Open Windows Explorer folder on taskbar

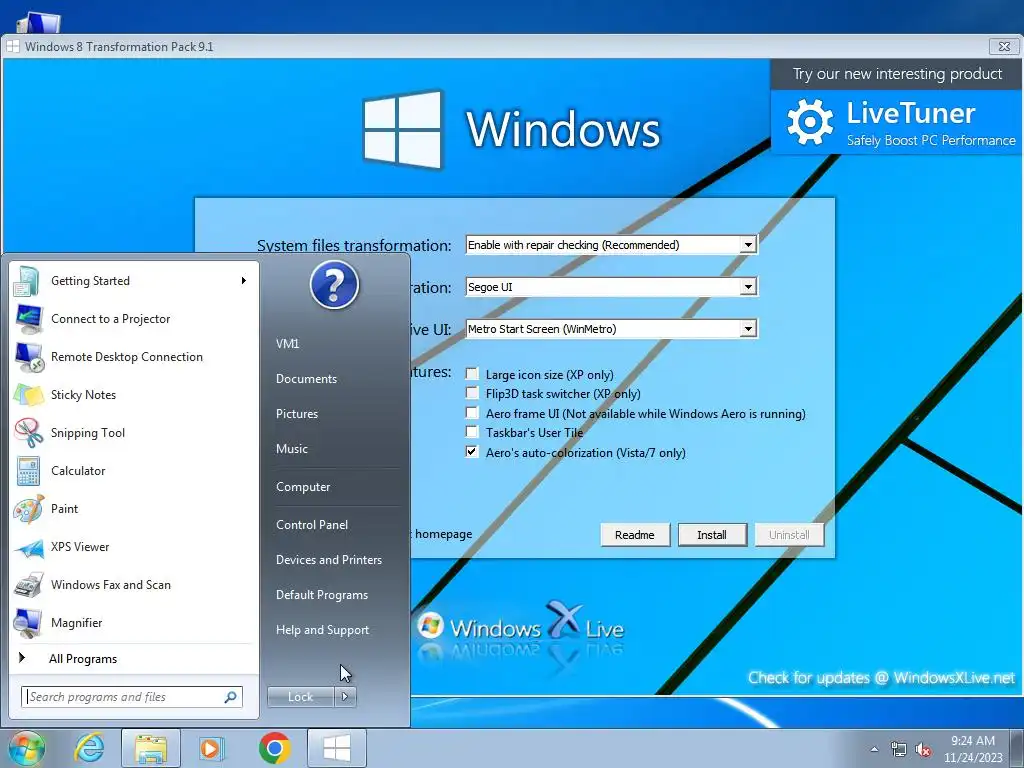[150, 748]
